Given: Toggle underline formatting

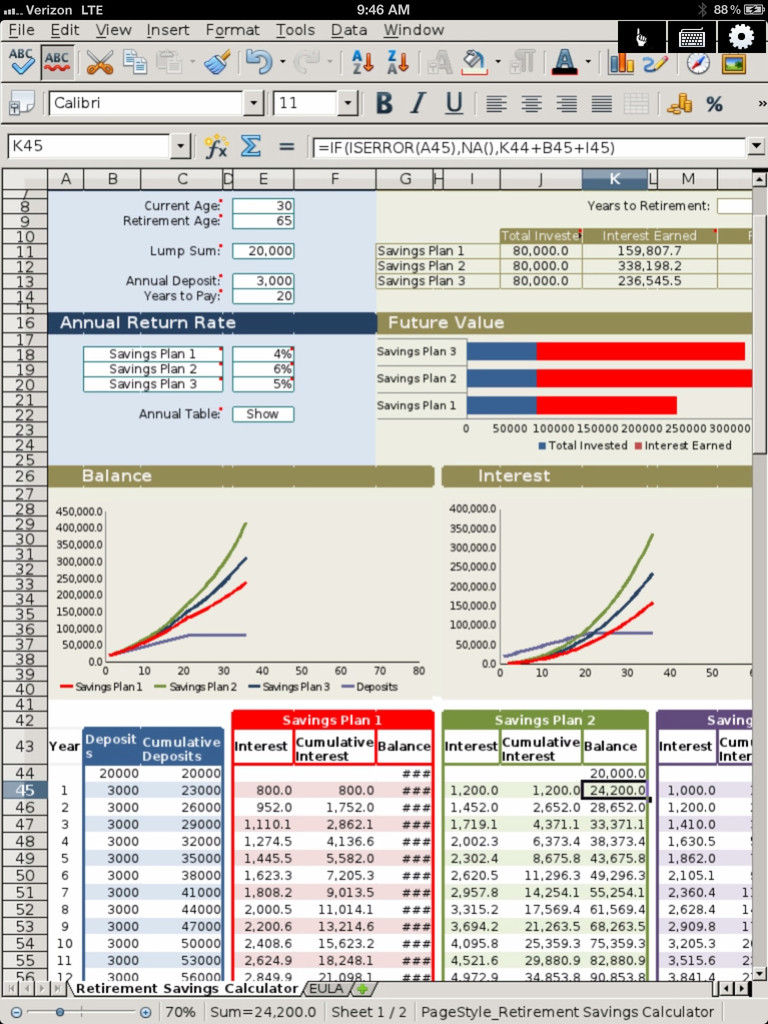Looking at the screenshot, I should (x=454, y=103).
